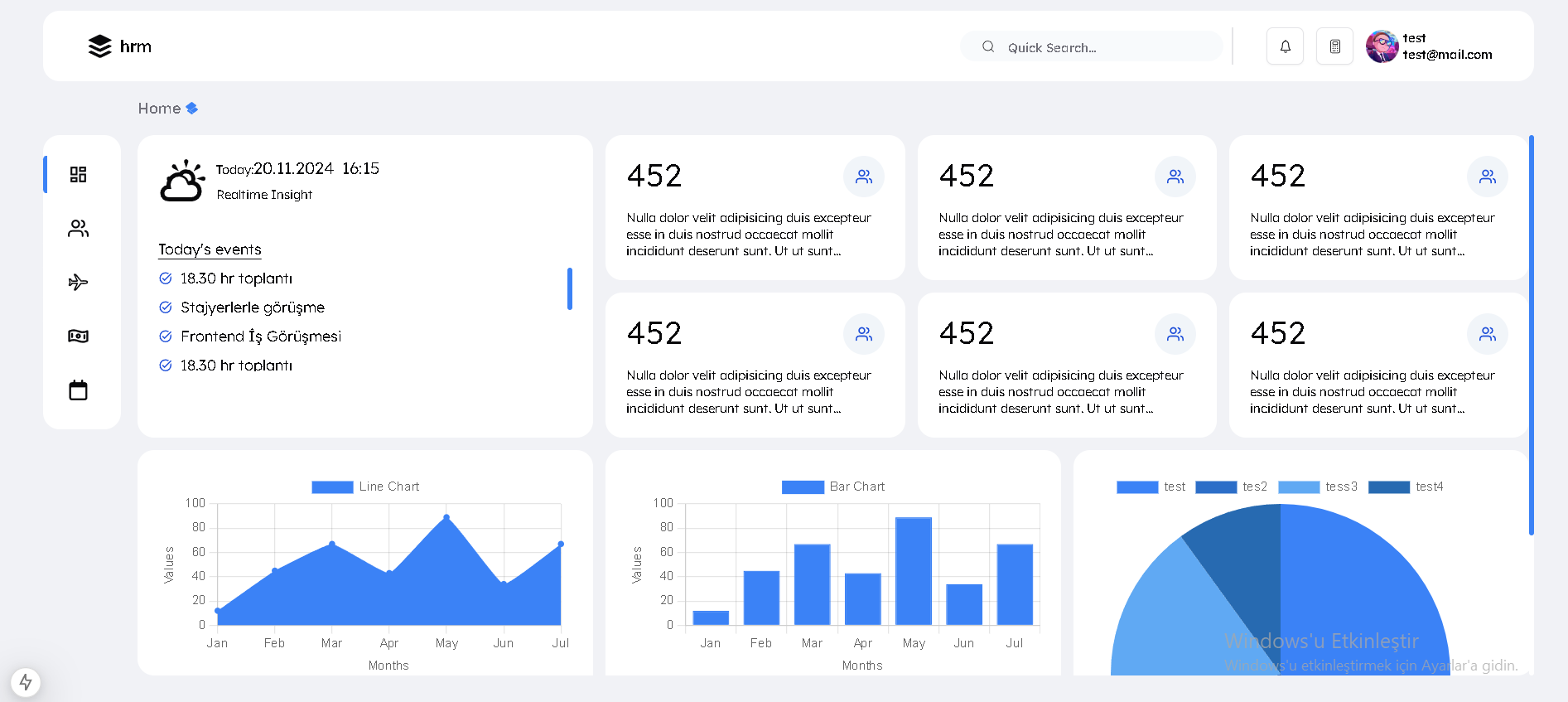
Task: Click the Today's events scrollbar
Action: (570, 288)
